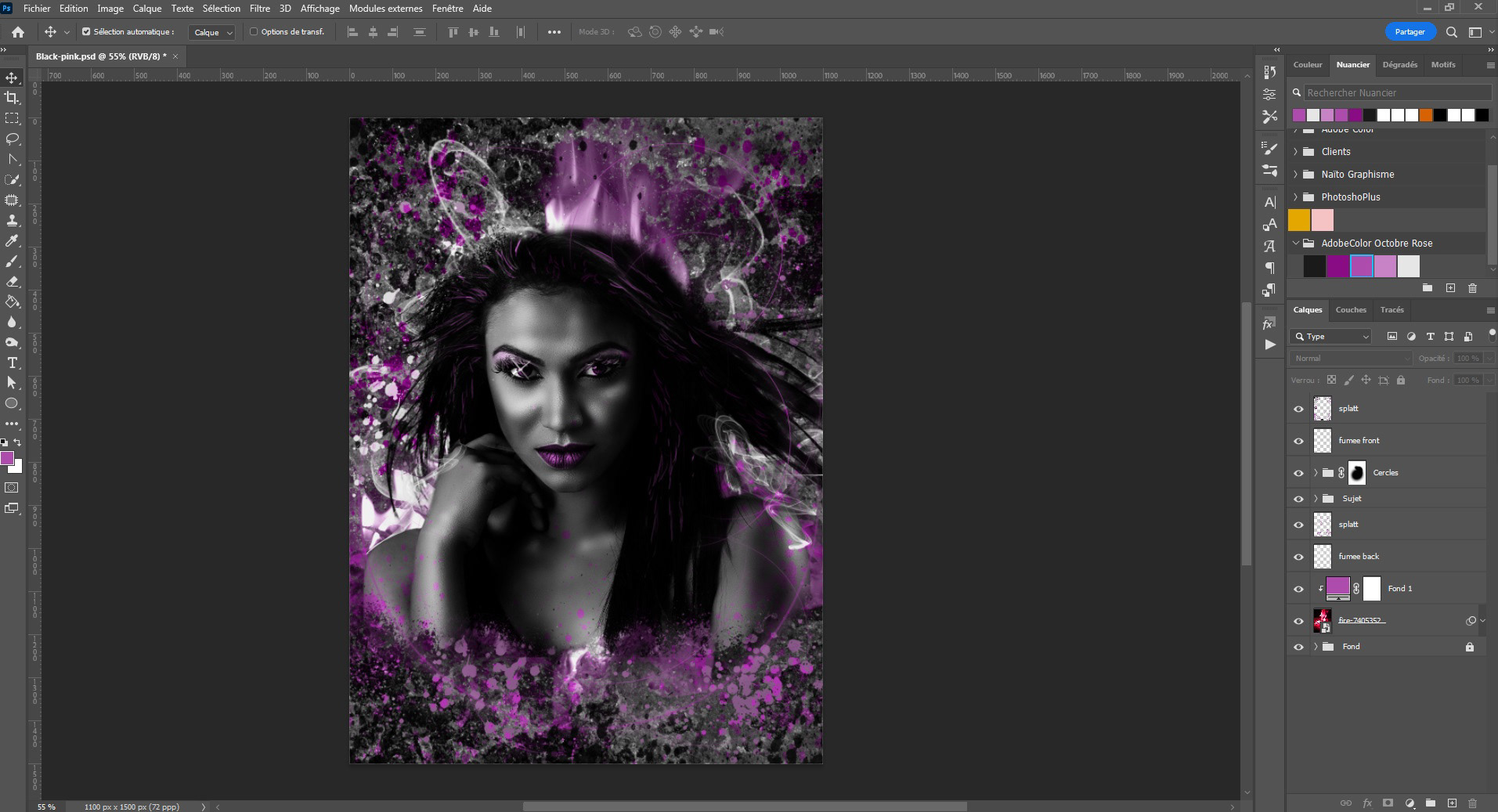Select the Cercles layer mask thumbnail
Viewport: 1498px width, 812px height.
pos(1357,473)
